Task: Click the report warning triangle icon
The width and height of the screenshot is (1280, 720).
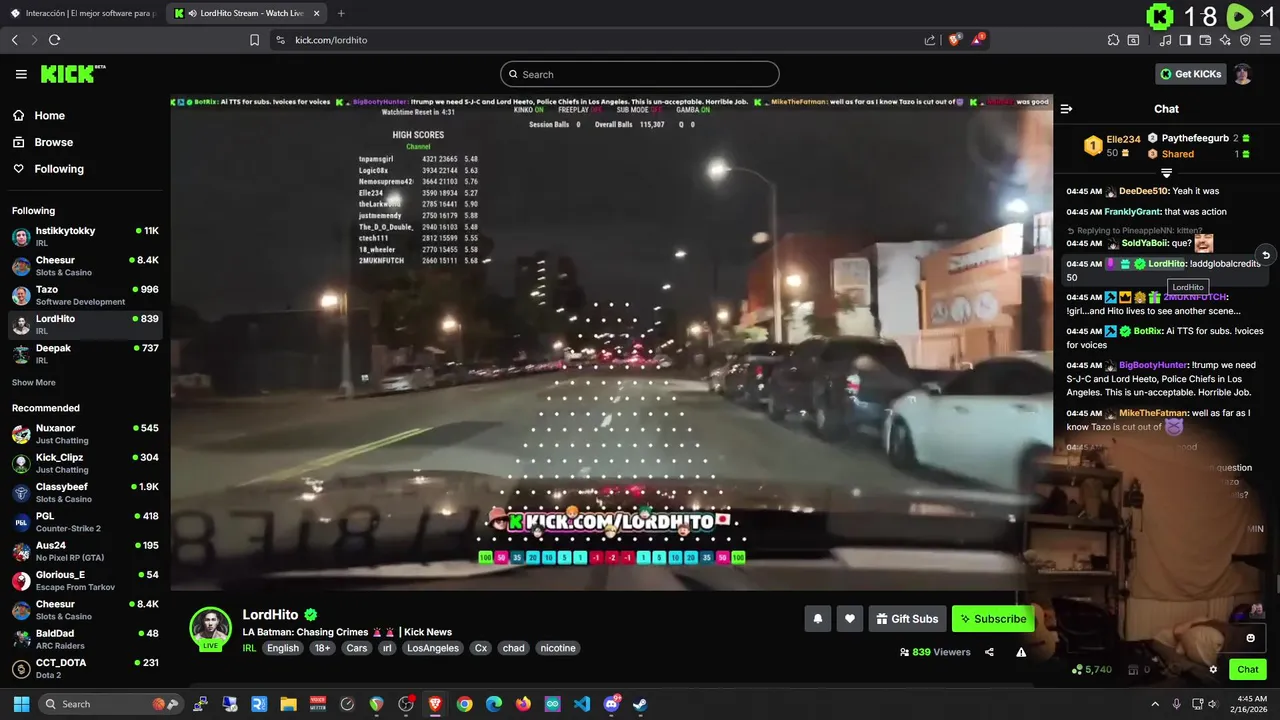Action: pyautogui.click(x=1021, y=652)
